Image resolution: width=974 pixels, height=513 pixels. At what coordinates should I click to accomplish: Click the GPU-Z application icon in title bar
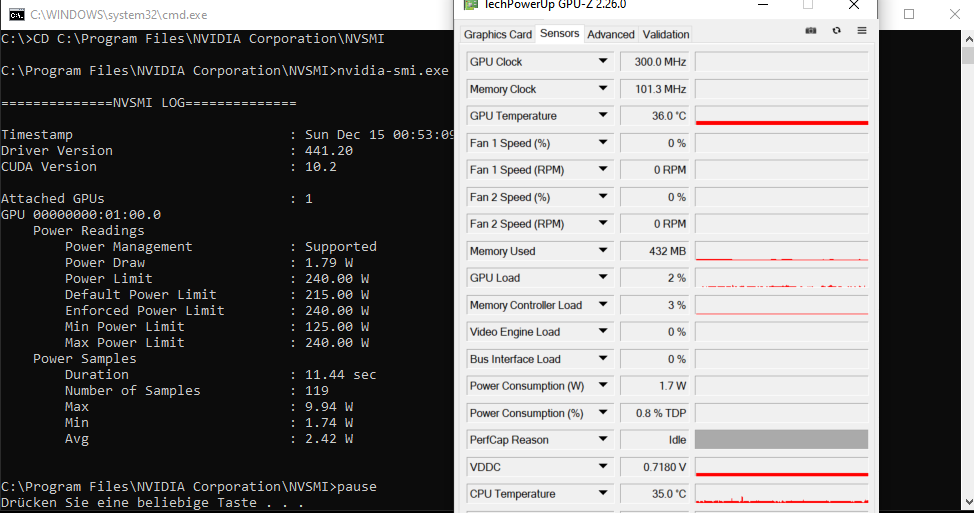471,5
